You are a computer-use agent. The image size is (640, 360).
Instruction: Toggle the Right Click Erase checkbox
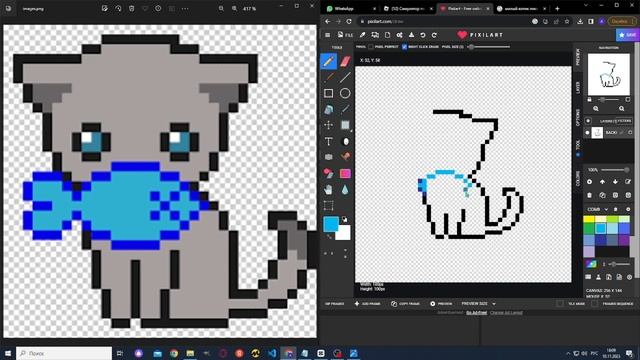coord(404,47)
